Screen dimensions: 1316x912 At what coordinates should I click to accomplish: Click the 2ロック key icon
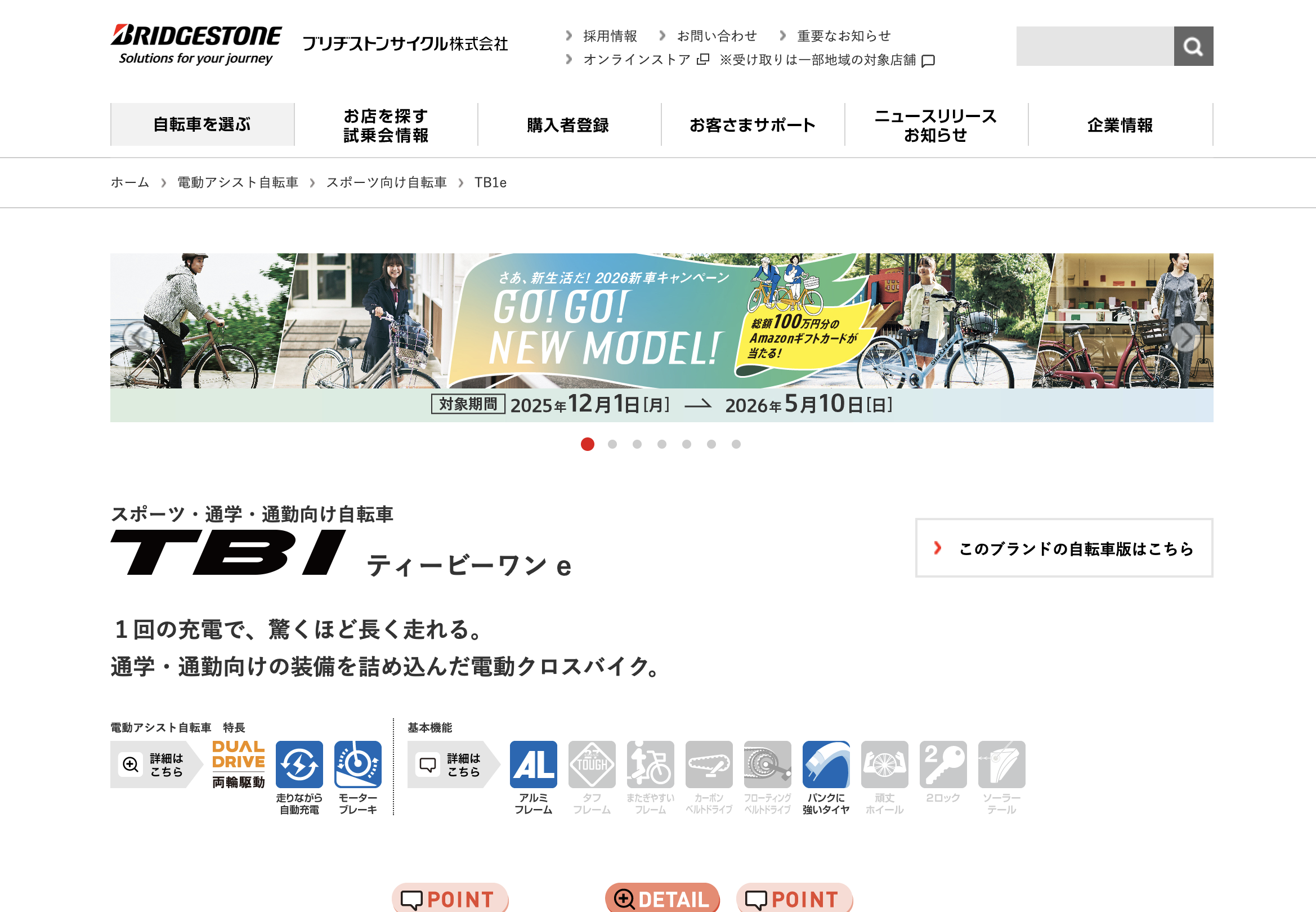point(942,764)
